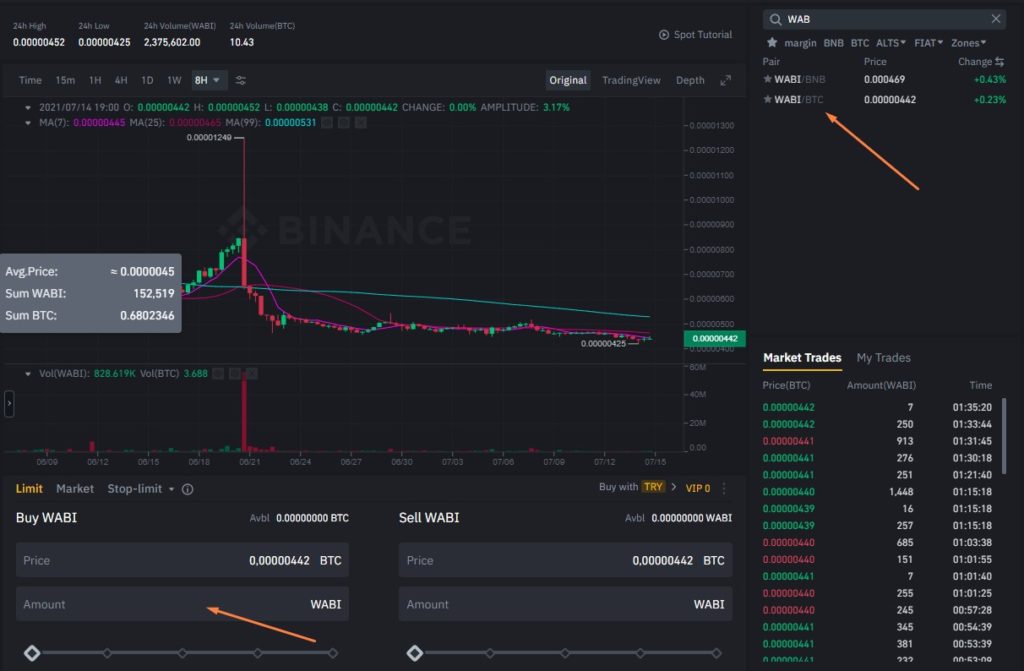Select 4H chart interval

(121, 80)
